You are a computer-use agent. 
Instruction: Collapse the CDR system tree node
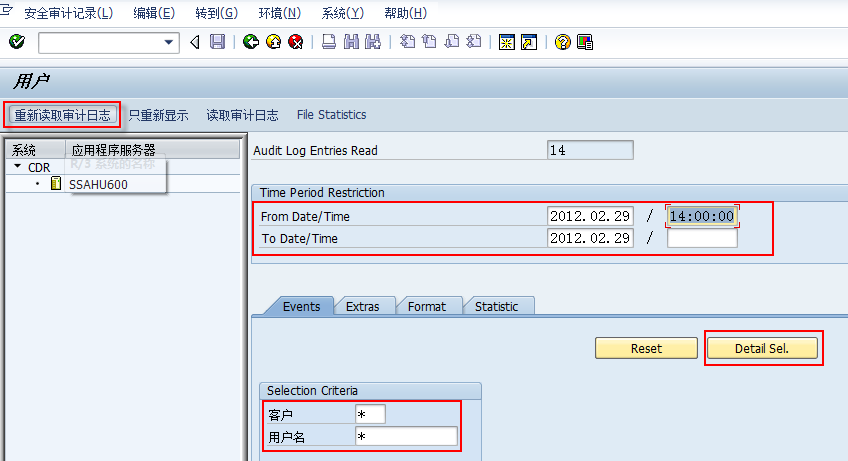(18, 167)
